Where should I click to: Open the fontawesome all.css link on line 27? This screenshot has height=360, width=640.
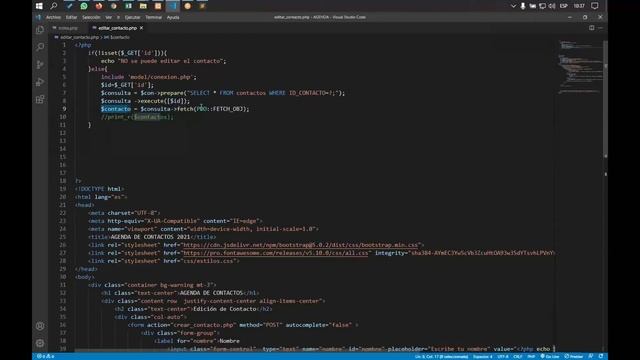tap(276, 253)
